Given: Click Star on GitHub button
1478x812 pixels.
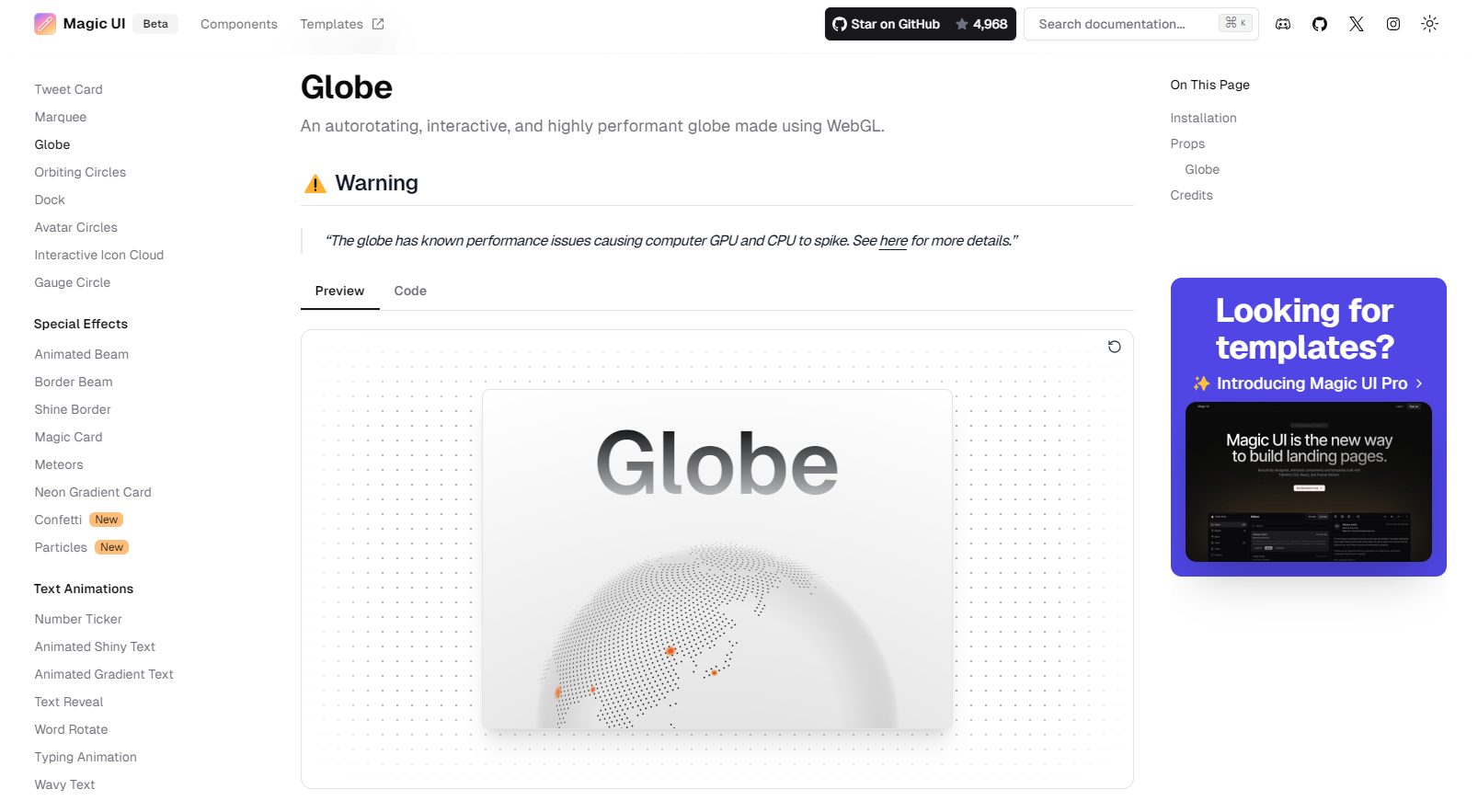Looking at the screenshot, I should coord(920,24).
